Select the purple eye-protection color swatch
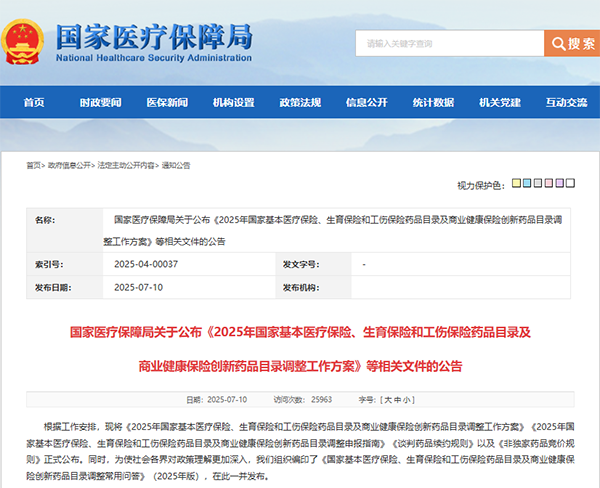 (x=559, y=183)
